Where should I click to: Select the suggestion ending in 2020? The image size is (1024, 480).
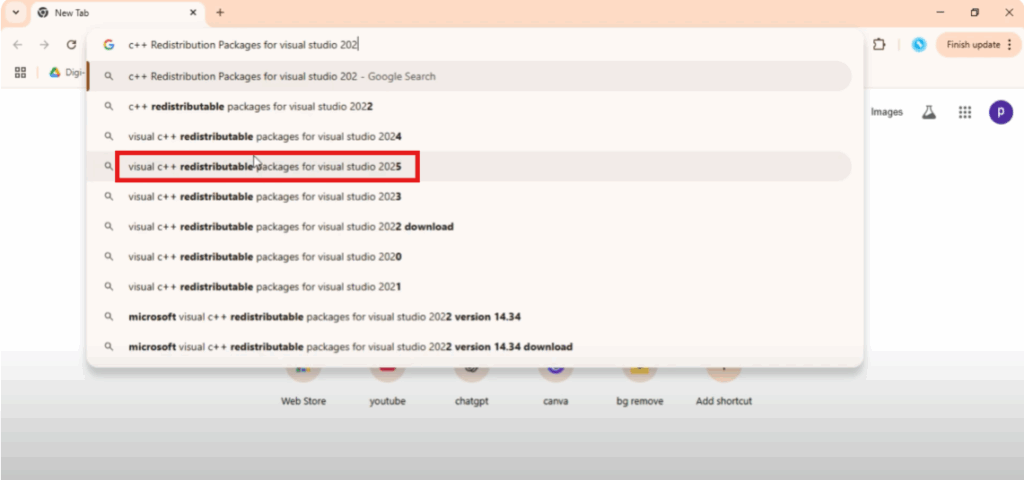470,257
